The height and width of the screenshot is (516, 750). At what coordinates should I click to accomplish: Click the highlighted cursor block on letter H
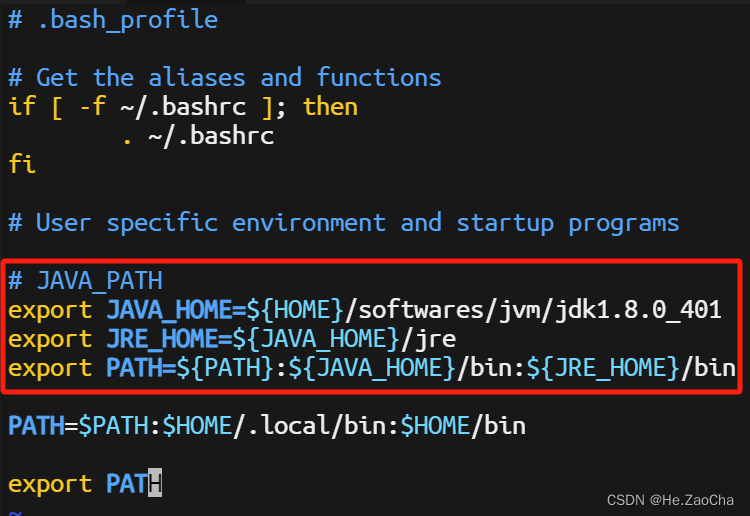tap(155, 483)
